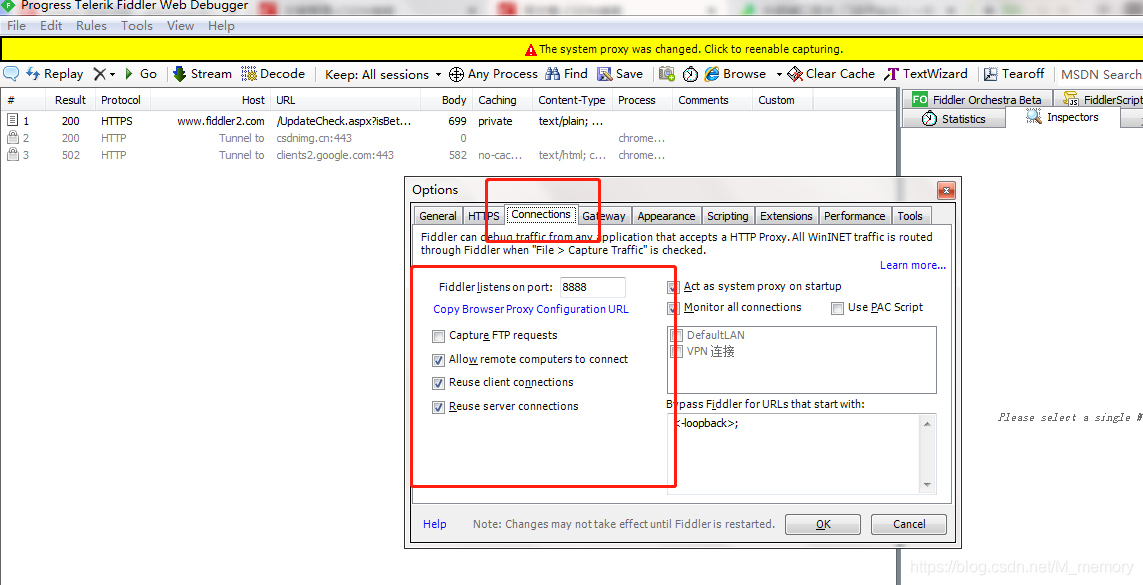Toggle Monitor all connections checkbox

coord(674,308)
